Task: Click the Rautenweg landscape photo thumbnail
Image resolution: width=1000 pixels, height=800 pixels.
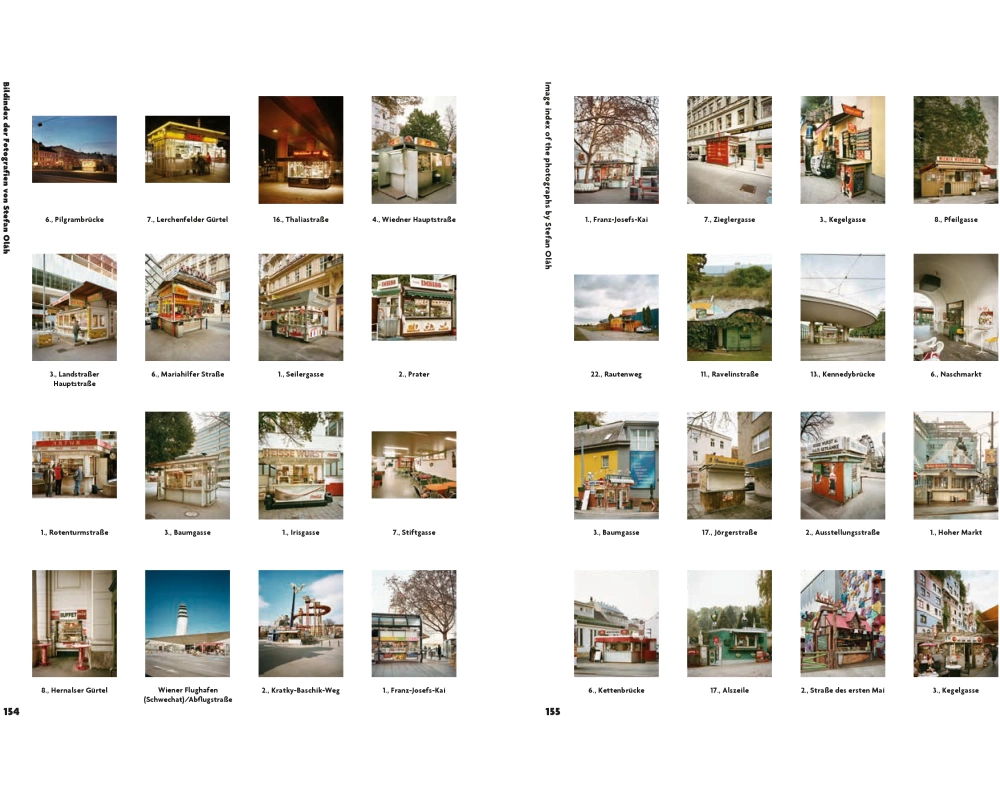Action: coord(616,308)
